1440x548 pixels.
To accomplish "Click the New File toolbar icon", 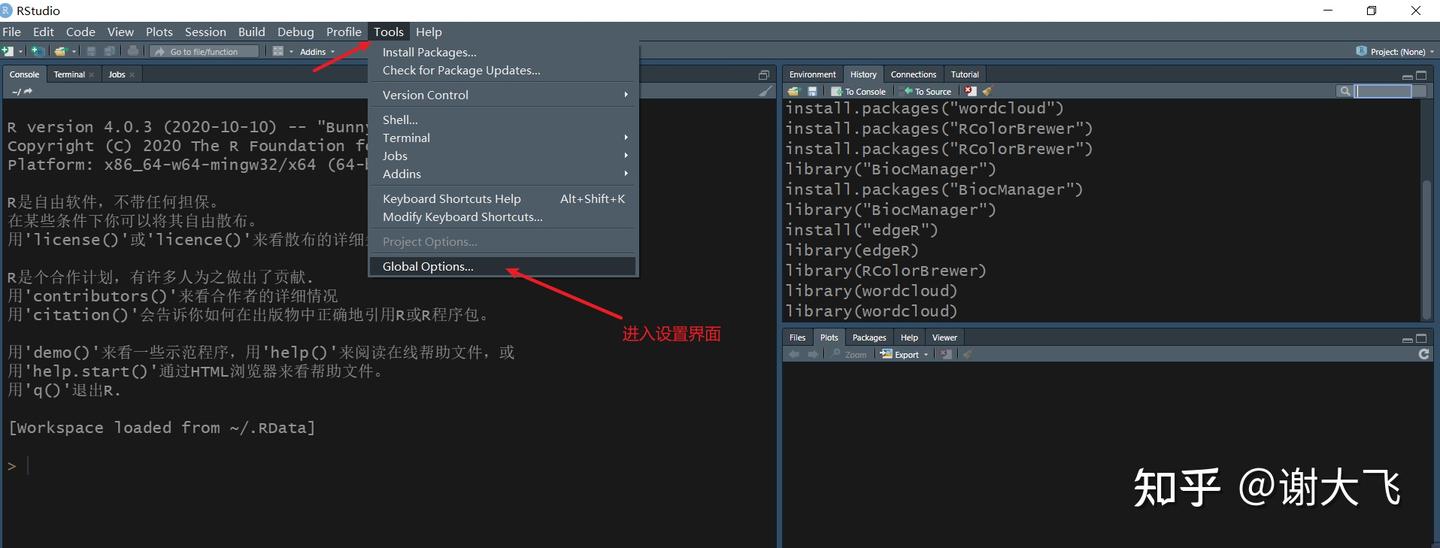I will click(8, 51).
